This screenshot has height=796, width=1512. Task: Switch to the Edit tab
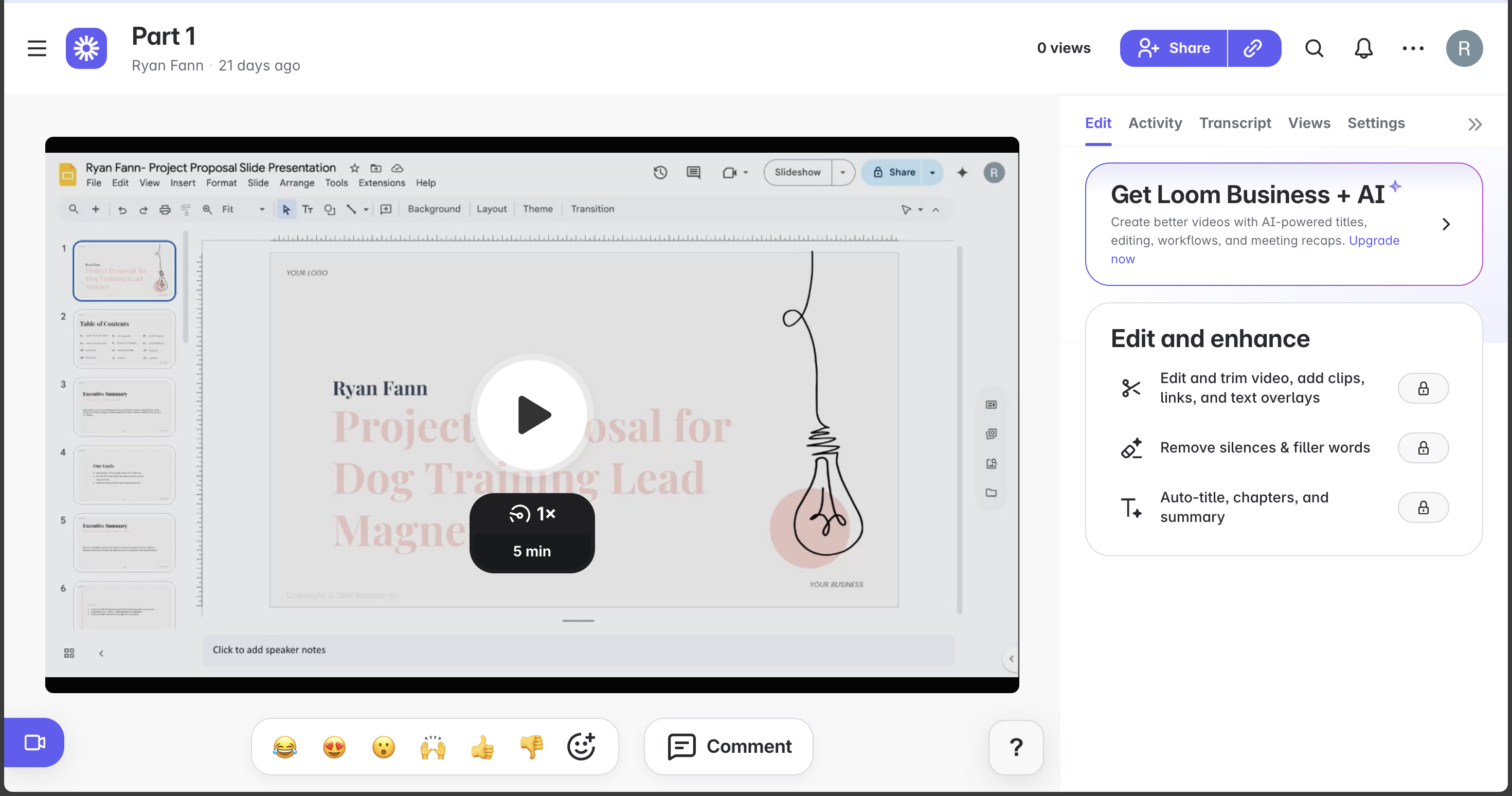click(1097, 123)
